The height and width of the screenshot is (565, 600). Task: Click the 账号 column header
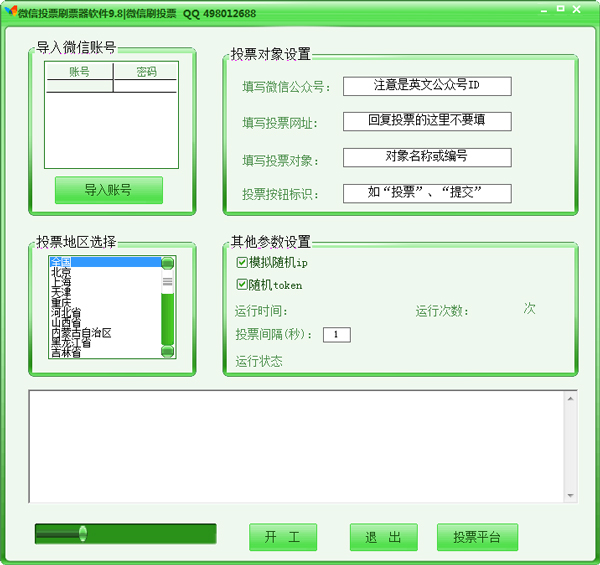[x=79, y=72]
